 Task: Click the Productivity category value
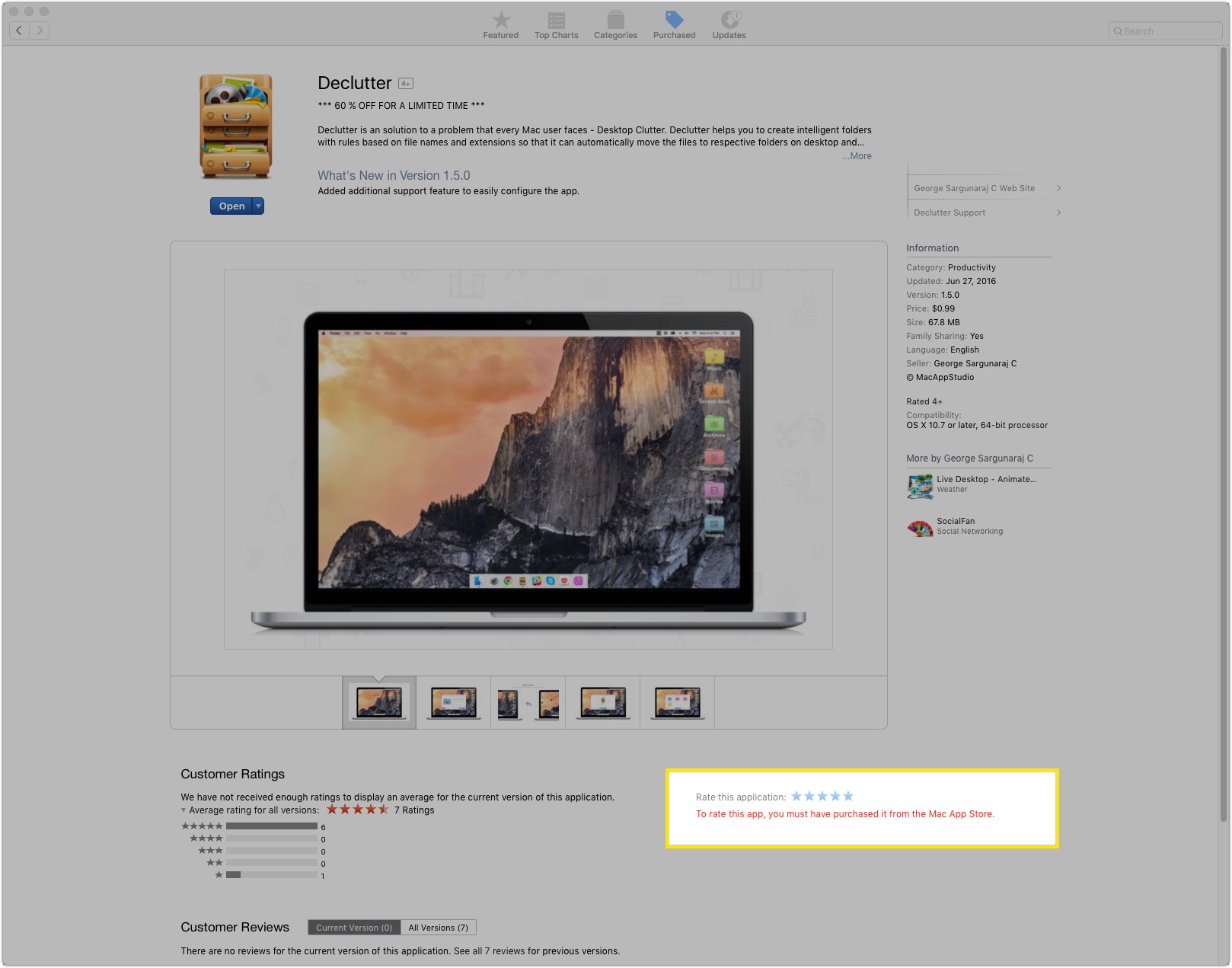point(972,267)
